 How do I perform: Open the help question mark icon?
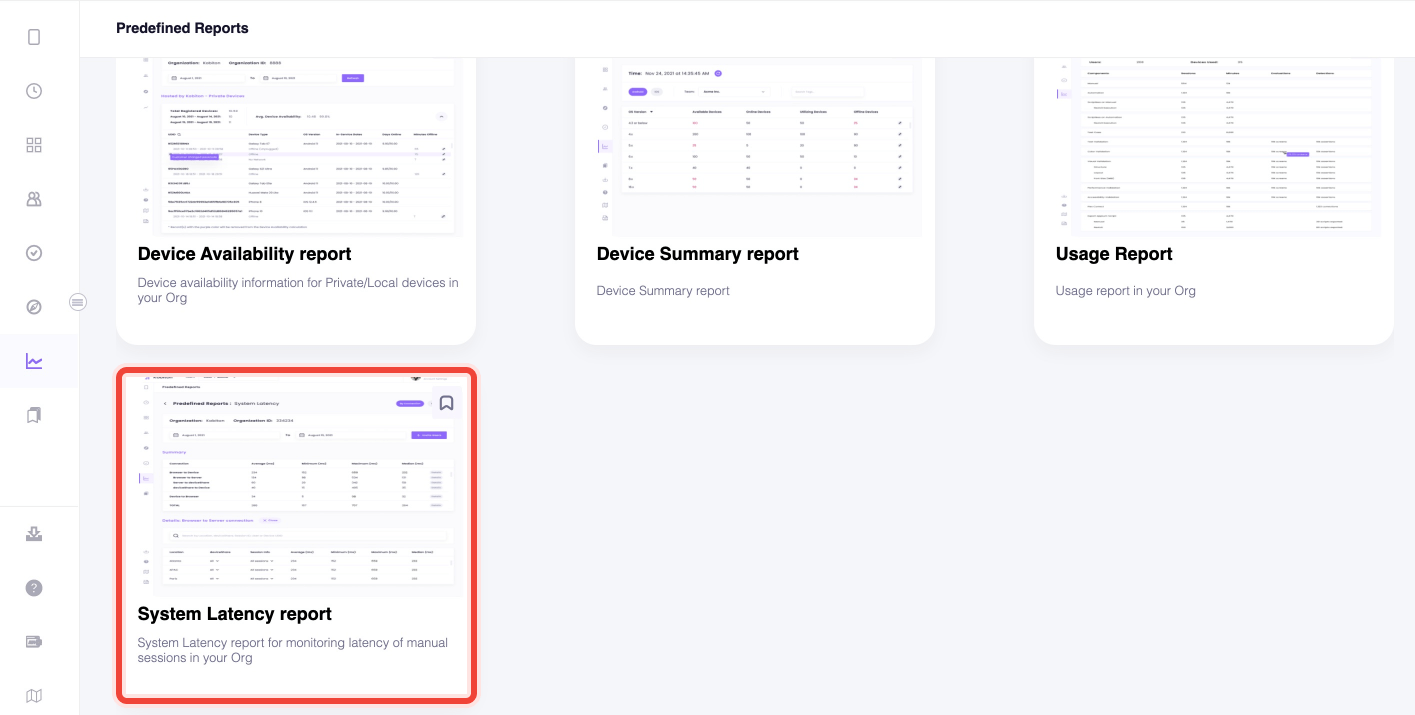click(34, 588)
